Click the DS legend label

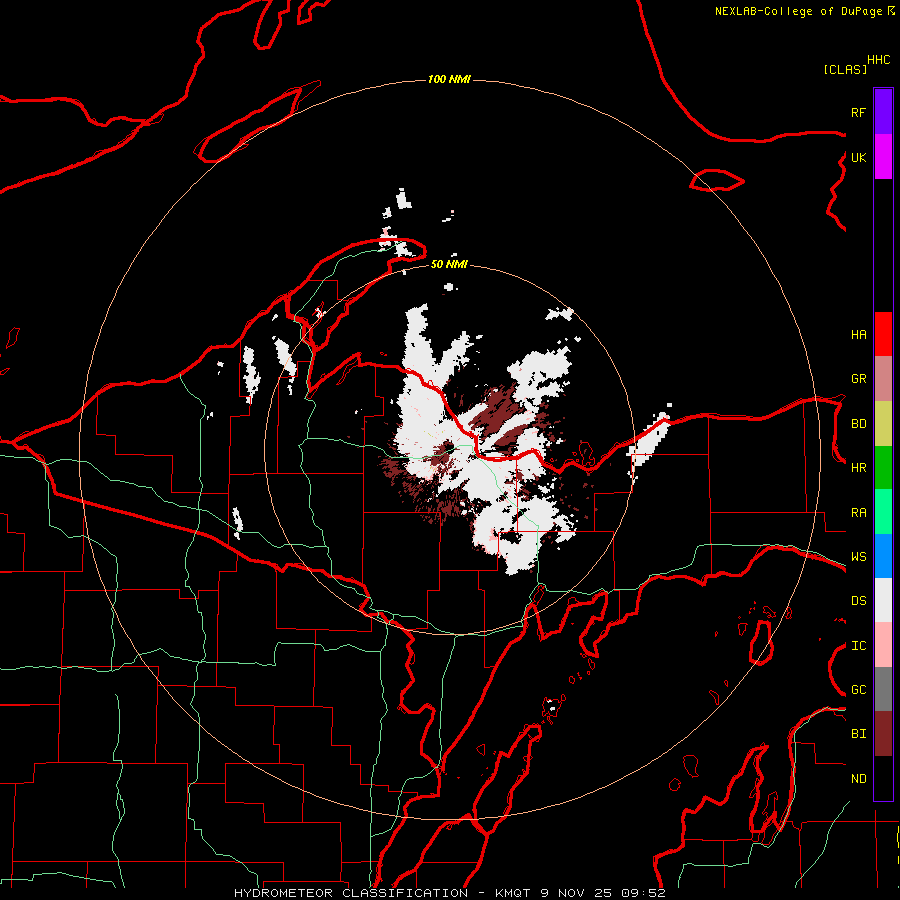tap(858, 601)
